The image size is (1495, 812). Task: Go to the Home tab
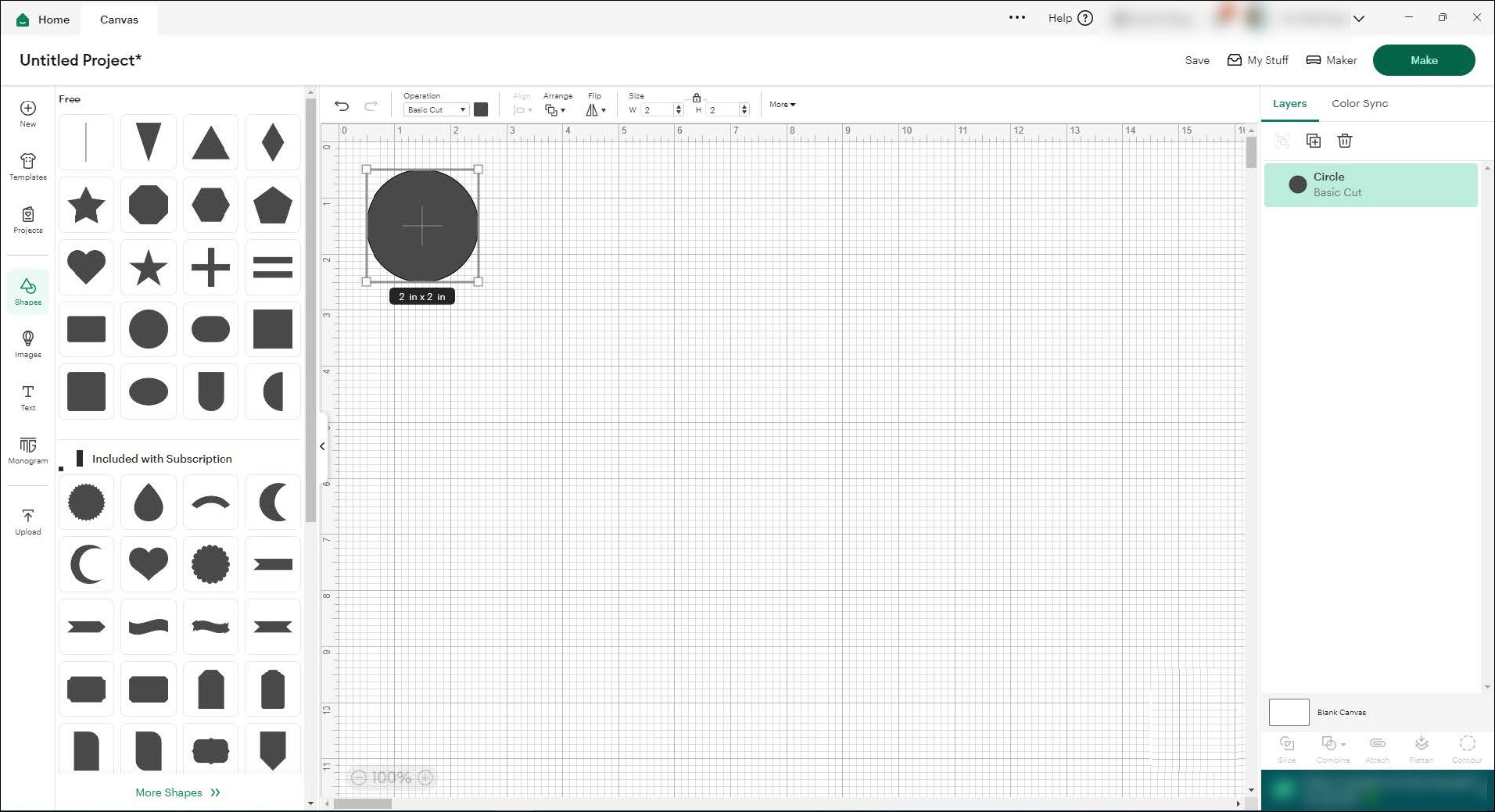click(x=44, y=20)
